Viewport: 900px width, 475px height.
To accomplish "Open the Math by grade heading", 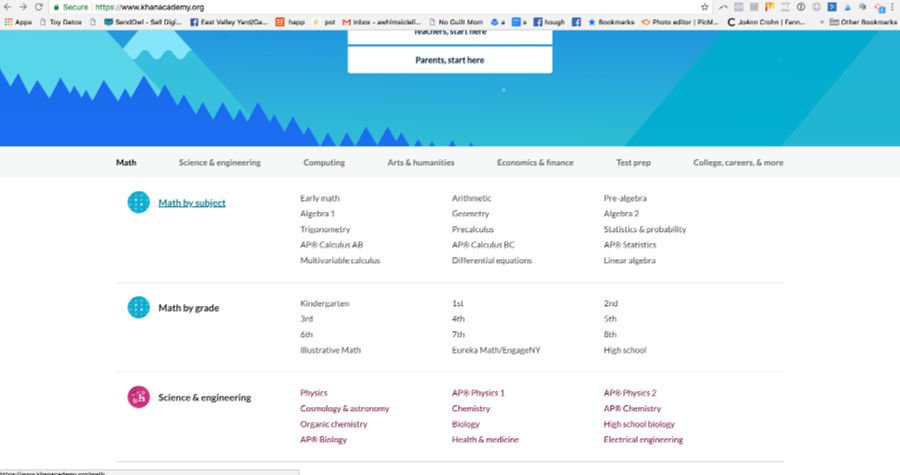I will click(x=188, y=307).
